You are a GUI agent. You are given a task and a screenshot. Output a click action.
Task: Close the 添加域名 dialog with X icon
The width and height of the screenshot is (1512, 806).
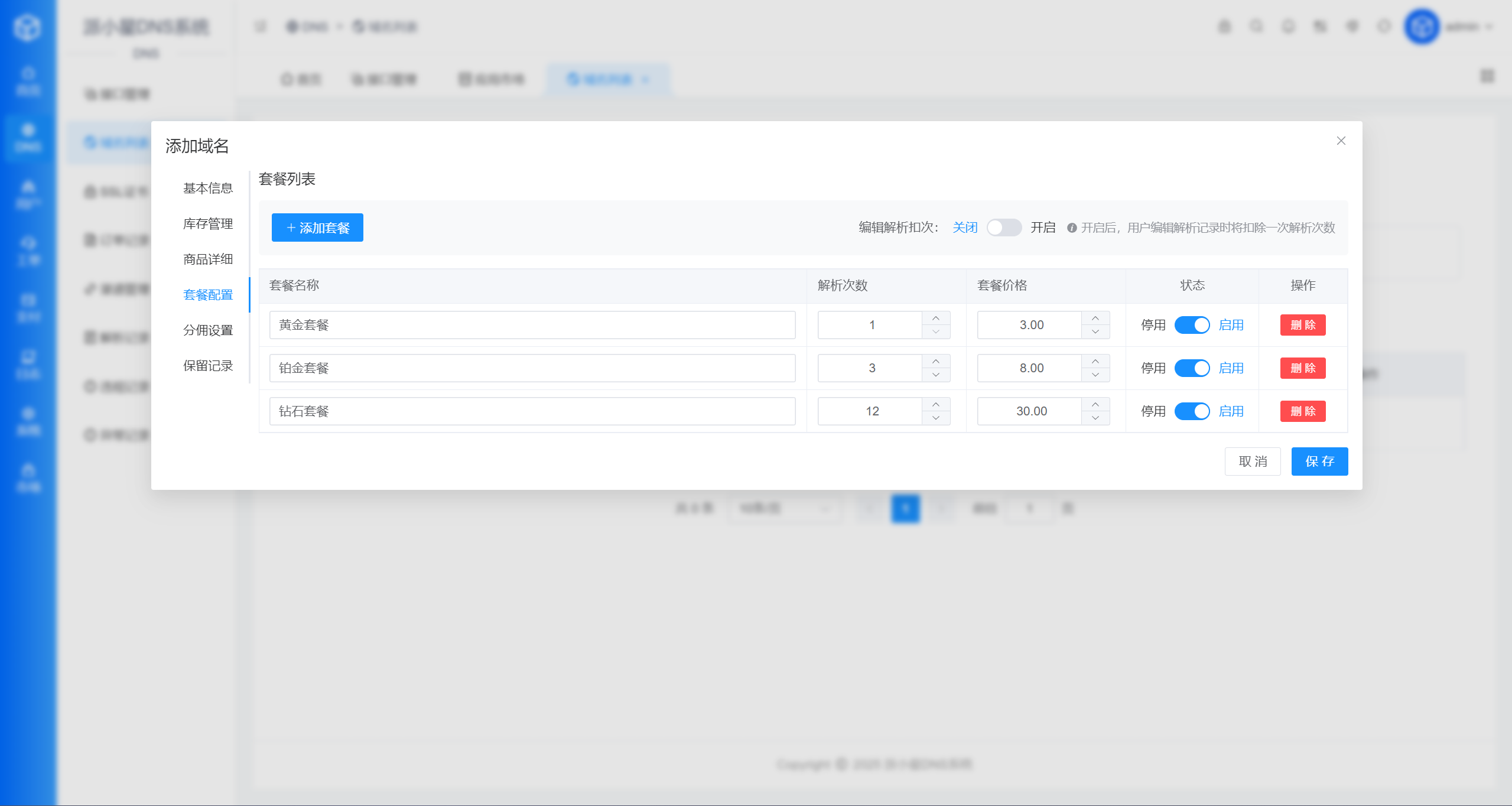(1341, 141)
